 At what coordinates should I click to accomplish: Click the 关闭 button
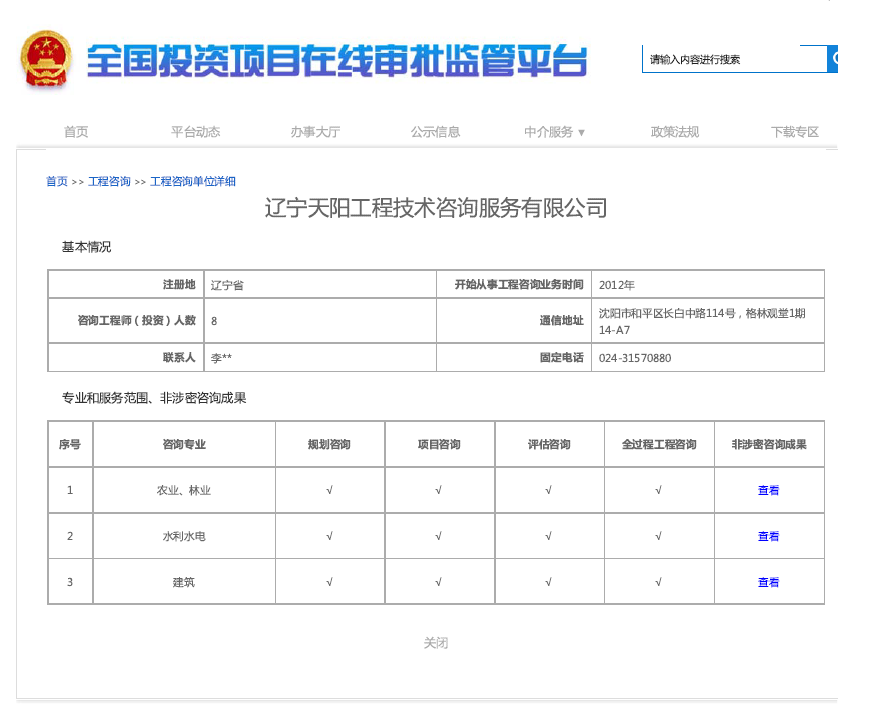coord(436,643)
